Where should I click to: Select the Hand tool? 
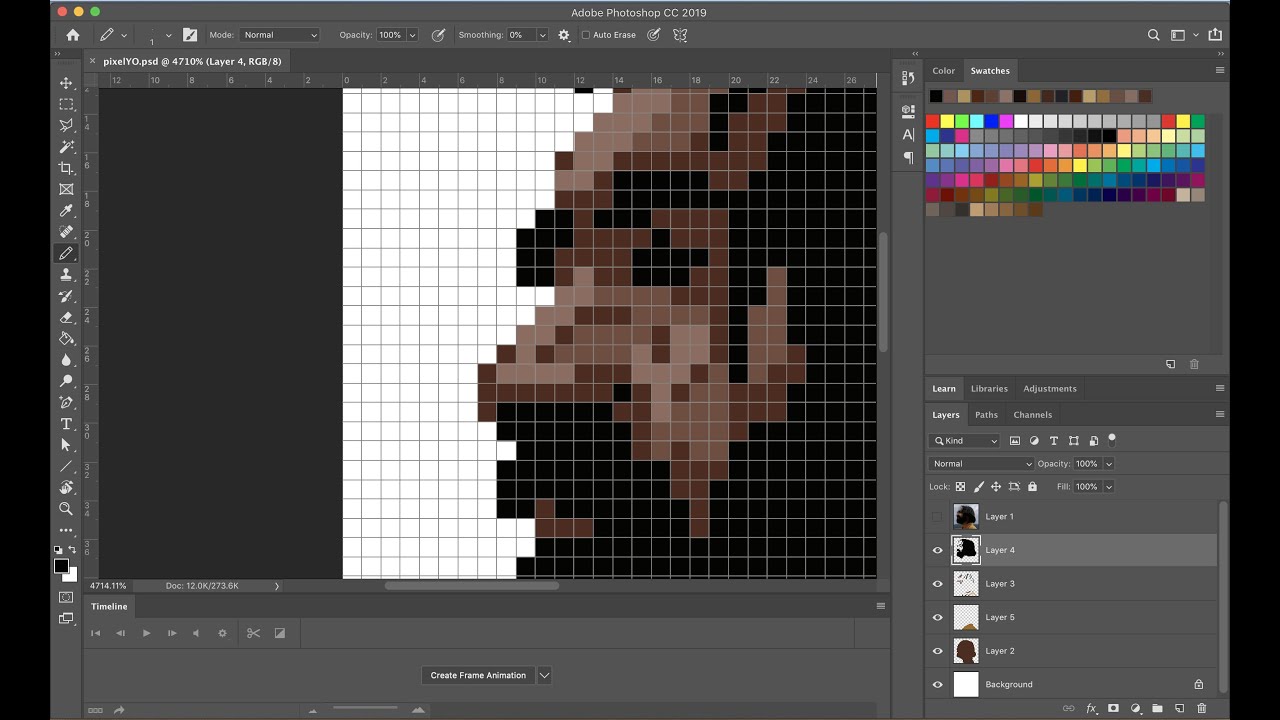[66, 488]
